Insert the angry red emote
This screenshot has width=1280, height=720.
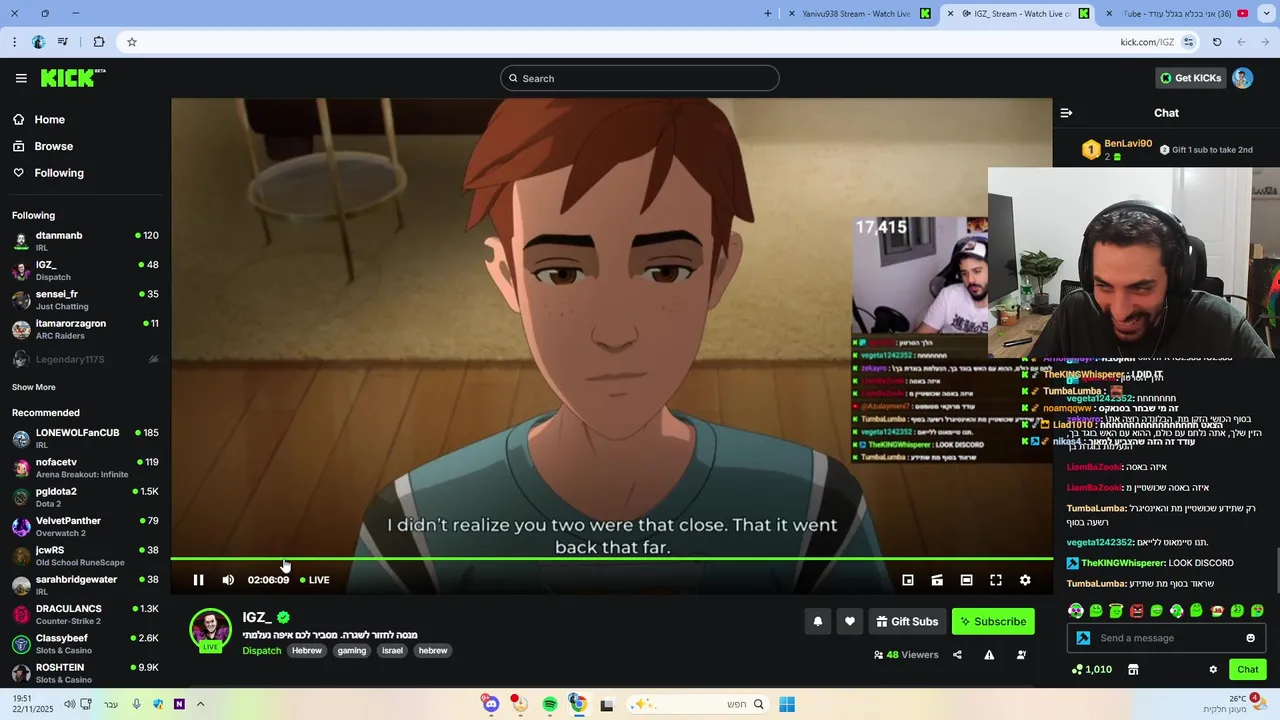click(1136, 610)
